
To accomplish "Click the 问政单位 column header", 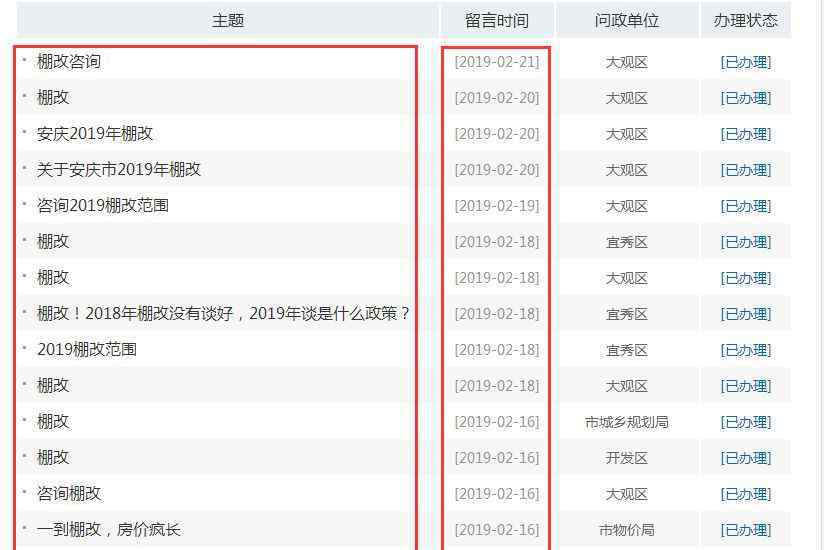I will (626, 20).
